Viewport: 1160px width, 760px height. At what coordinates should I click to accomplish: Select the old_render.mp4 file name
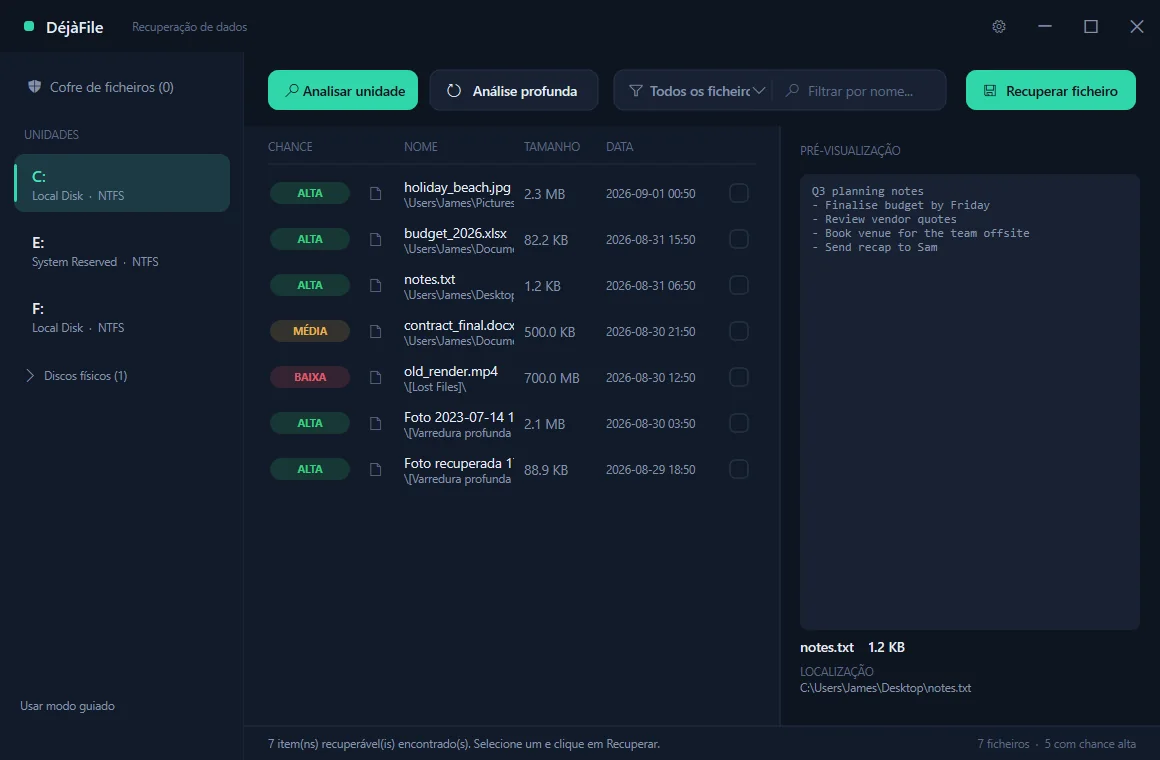[451, 371]
